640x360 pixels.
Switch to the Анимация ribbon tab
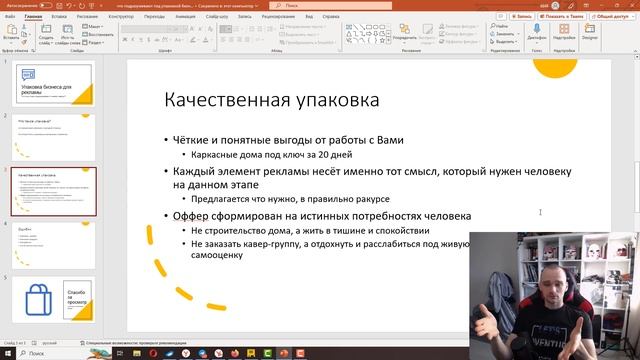(x=185, y=16)
